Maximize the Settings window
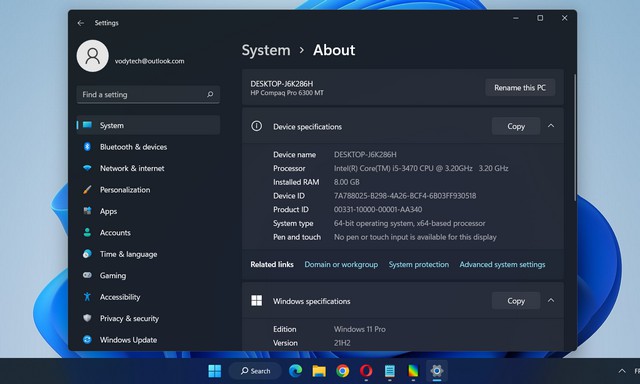Screen dimensions: 640x384 pyautogui.click(x=540, y=18)
